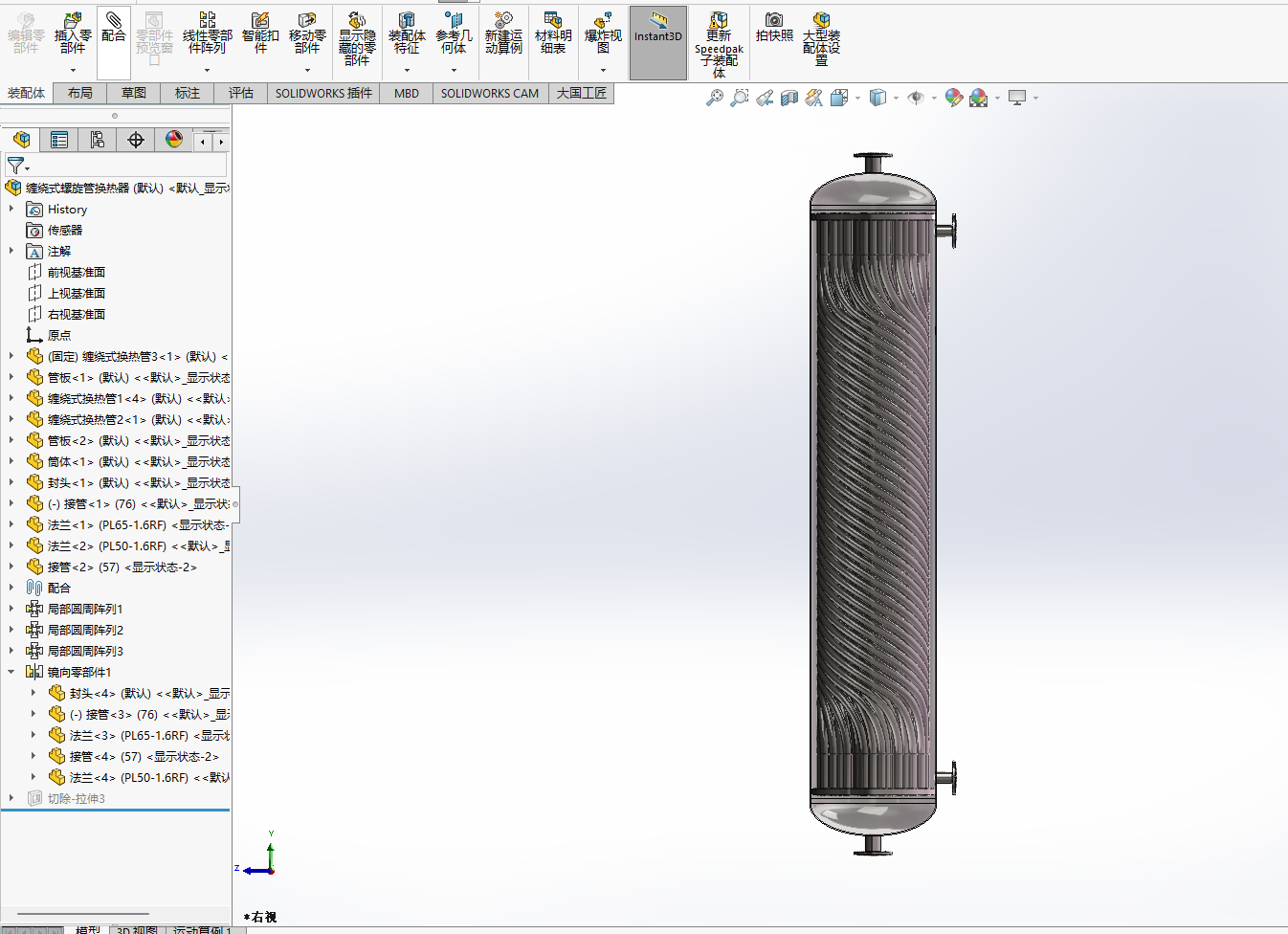Click the Dynamic Annotation Views icon
Image resolution: width=1288 pixels, height=934 pixels.
[814, 98]
